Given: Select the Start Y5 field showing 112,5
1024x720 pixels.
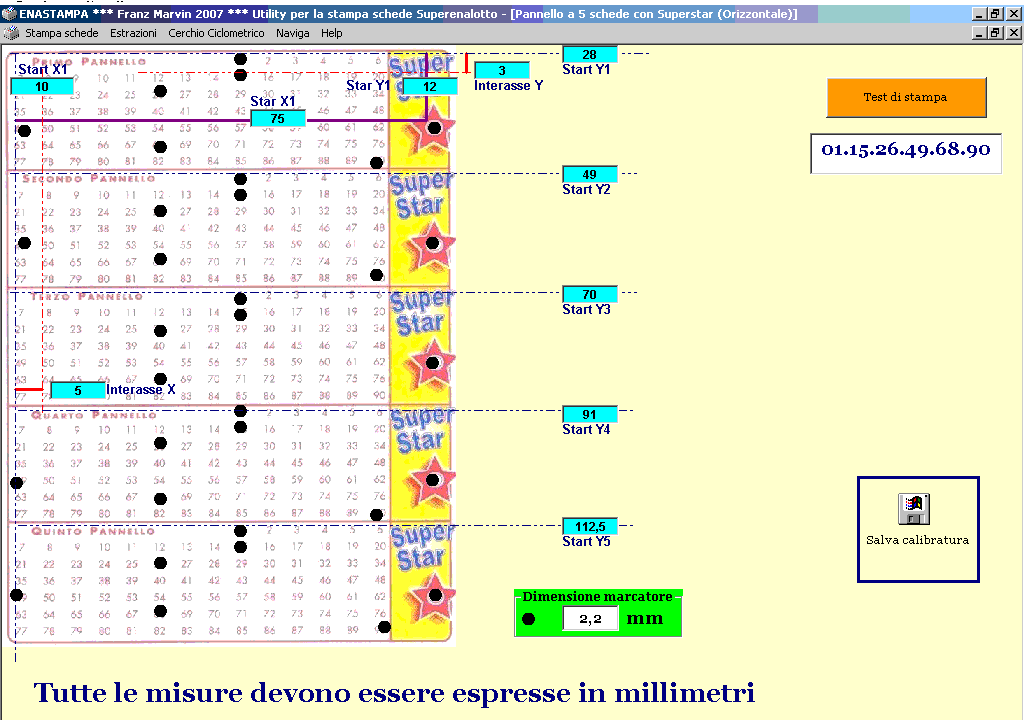Looking at the screenshot, I should point(590,527).
